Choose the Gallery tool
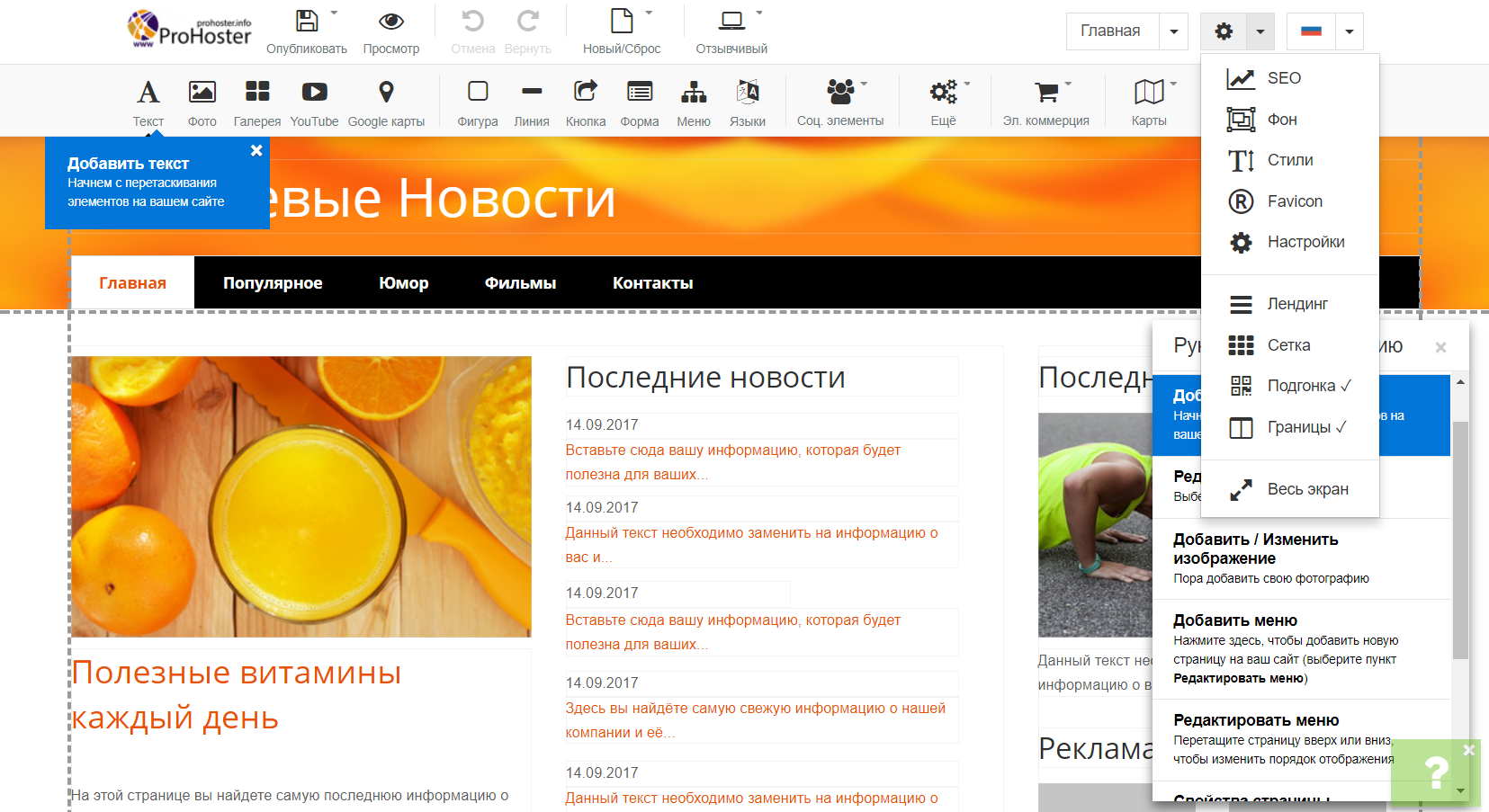 (257, 93)
